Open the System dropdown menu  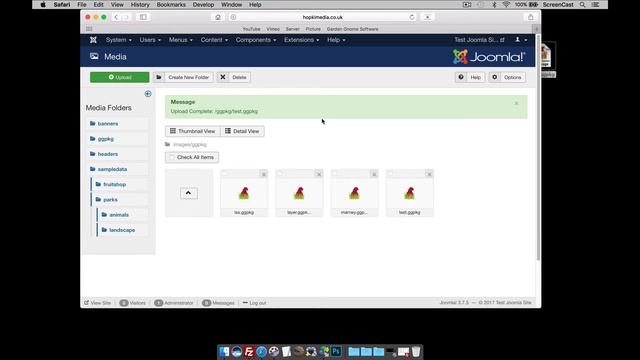click(x=118, y=40)
